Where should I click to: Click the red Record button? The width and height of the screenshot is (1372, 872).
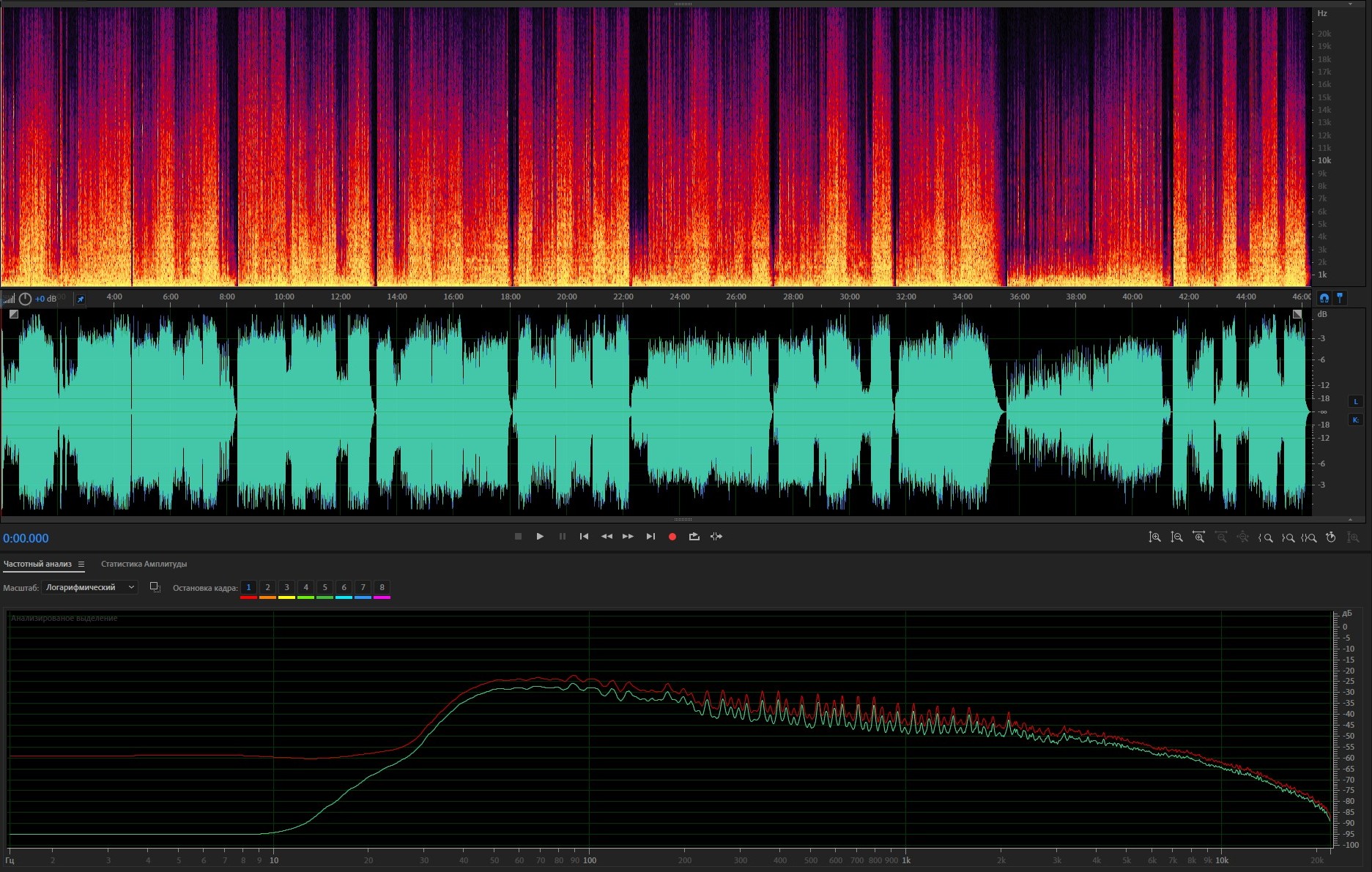[x=672, y=537]
